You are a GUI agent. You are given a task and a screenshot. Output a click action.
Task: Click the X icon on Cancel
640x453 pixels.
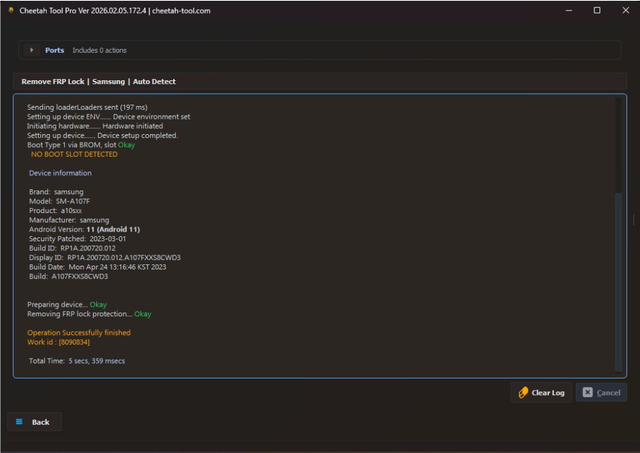[x=587, y=392]
